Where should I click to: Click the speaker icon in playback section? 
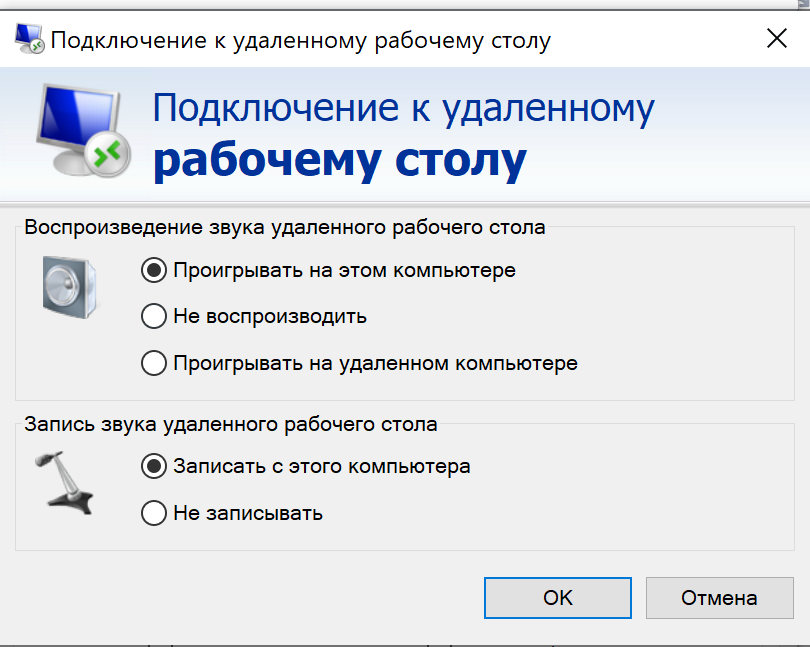point(70,287)
